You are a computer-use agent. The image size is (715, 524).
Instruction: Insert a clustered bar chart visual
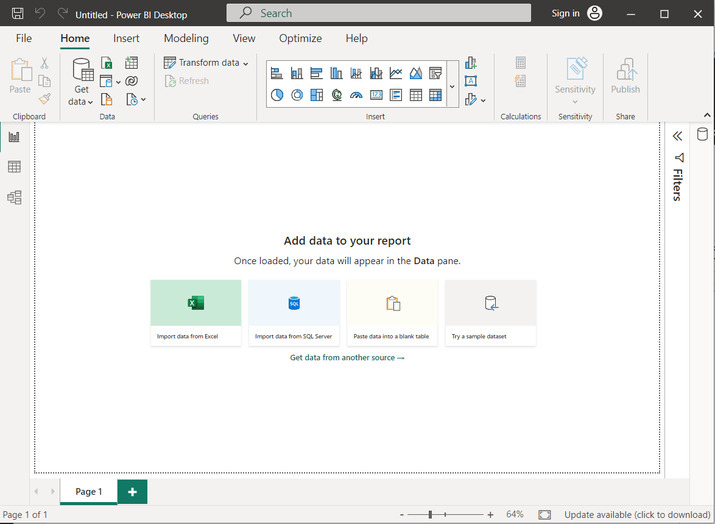pos(316,73)
